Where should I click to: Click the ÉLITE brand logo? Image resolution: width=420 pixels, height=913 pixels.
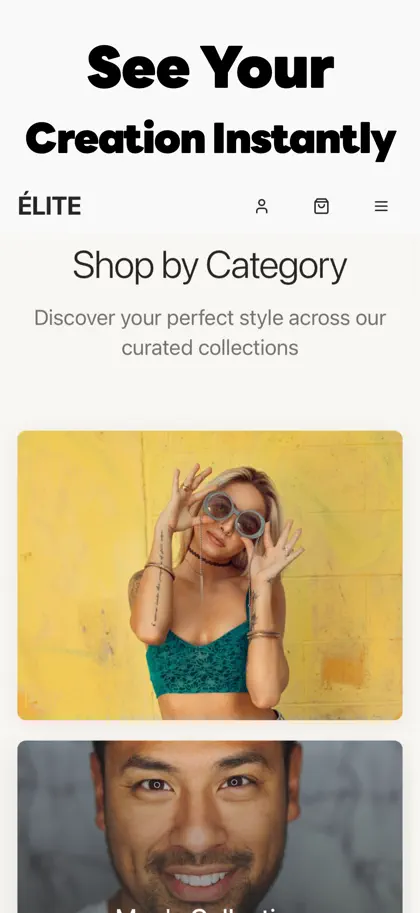[x=50, y=206]
